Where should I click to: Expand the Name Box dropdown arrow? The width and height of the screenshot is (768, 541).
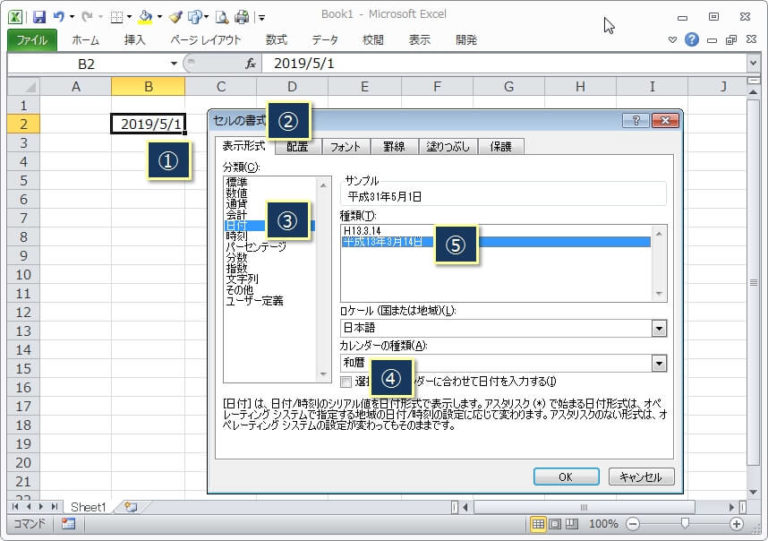pos(174,63)
